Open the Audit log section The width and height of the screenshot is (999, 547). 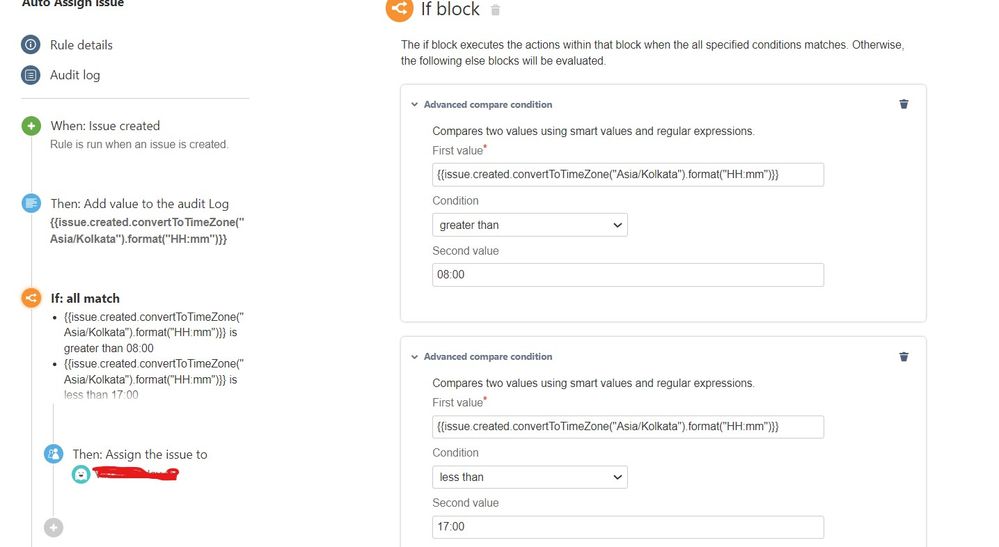point(75,75)
